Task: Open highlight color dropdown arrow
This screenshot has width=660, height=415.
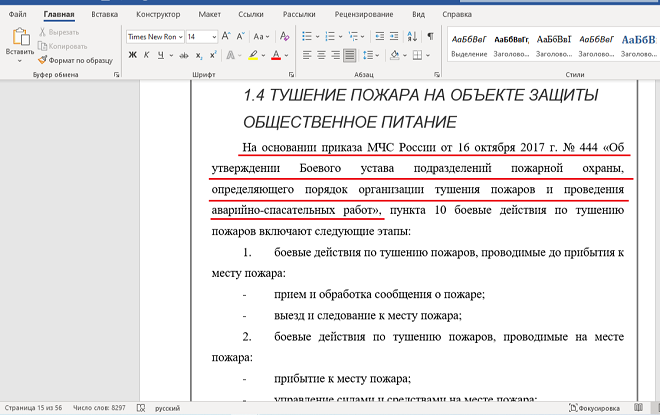Action: click(x=263, y=55)
